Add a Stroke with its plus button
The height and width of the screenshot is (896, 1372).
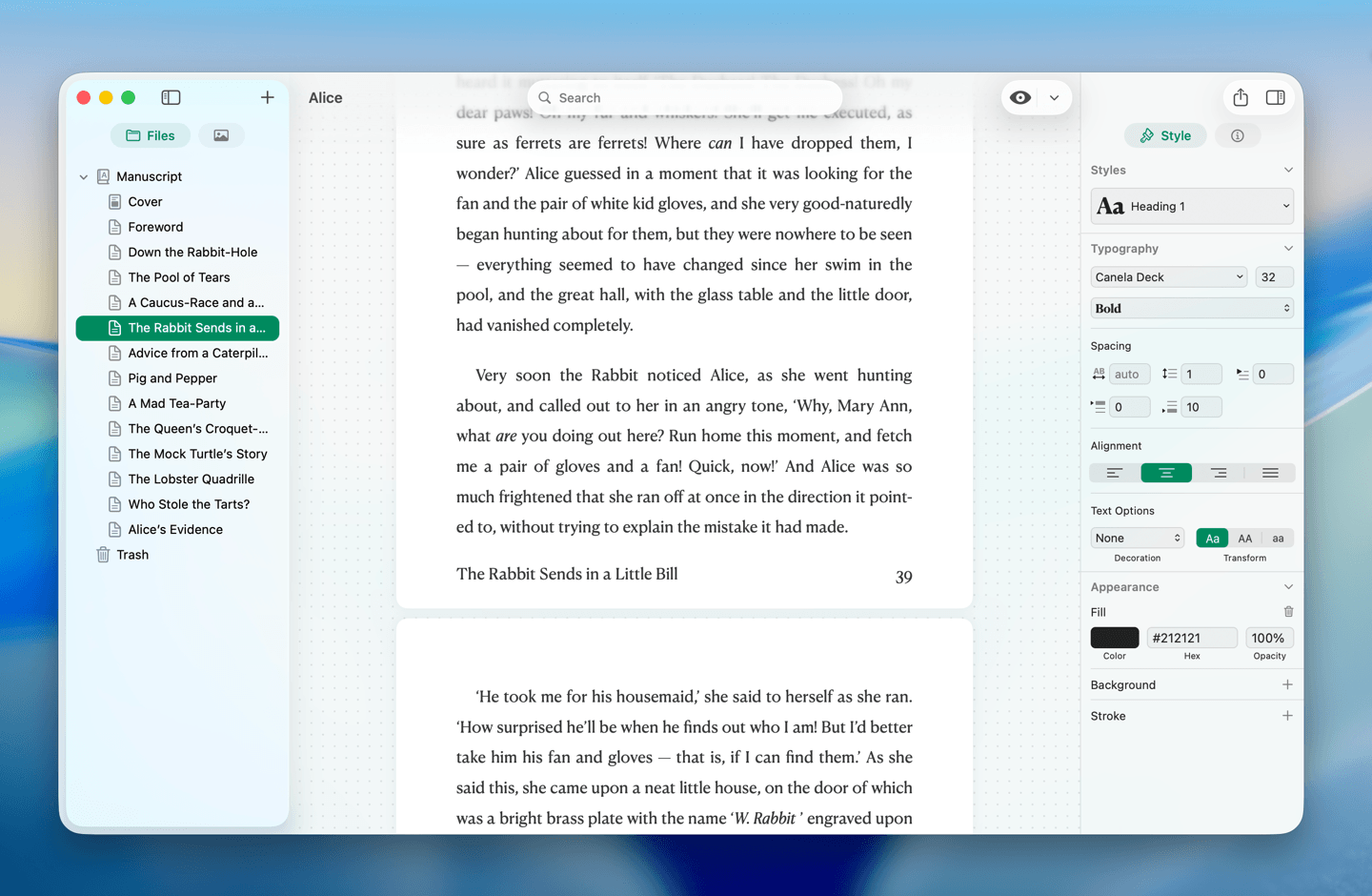(x=1287, y=715)
